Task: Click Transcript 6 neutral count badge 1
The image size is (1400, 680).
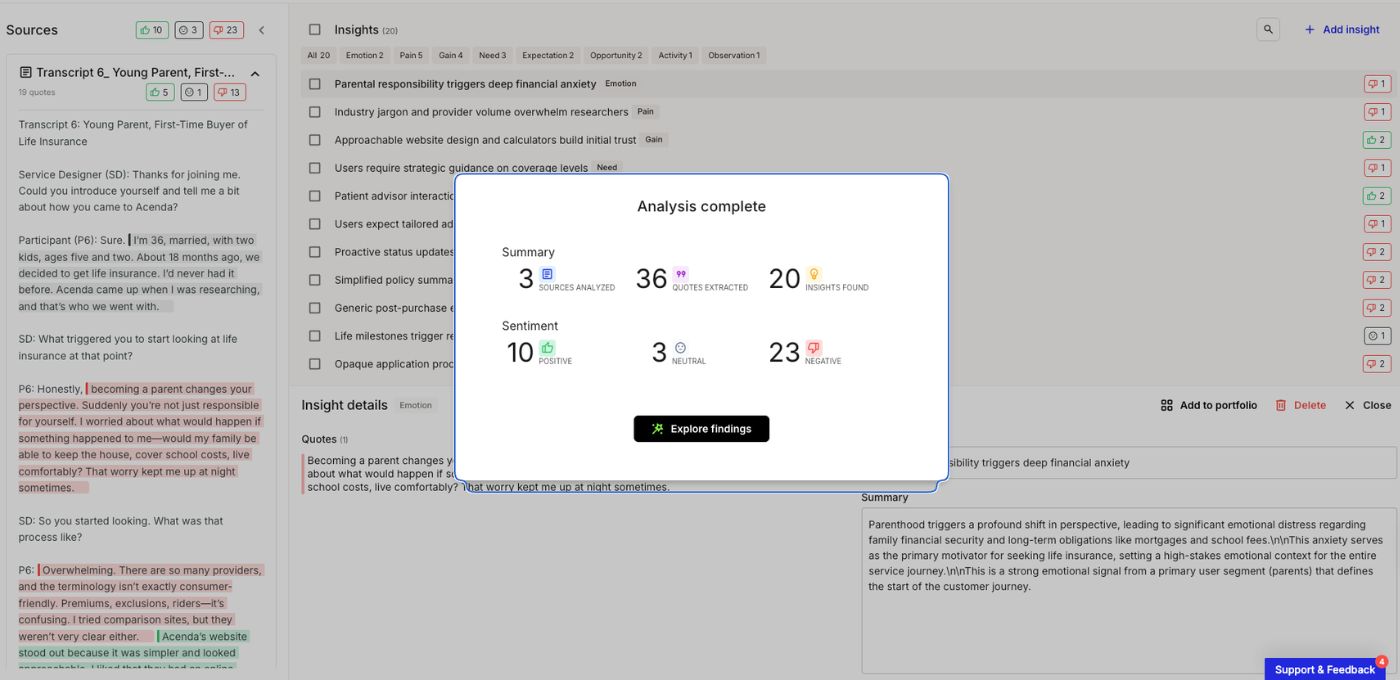Action: 194,92
